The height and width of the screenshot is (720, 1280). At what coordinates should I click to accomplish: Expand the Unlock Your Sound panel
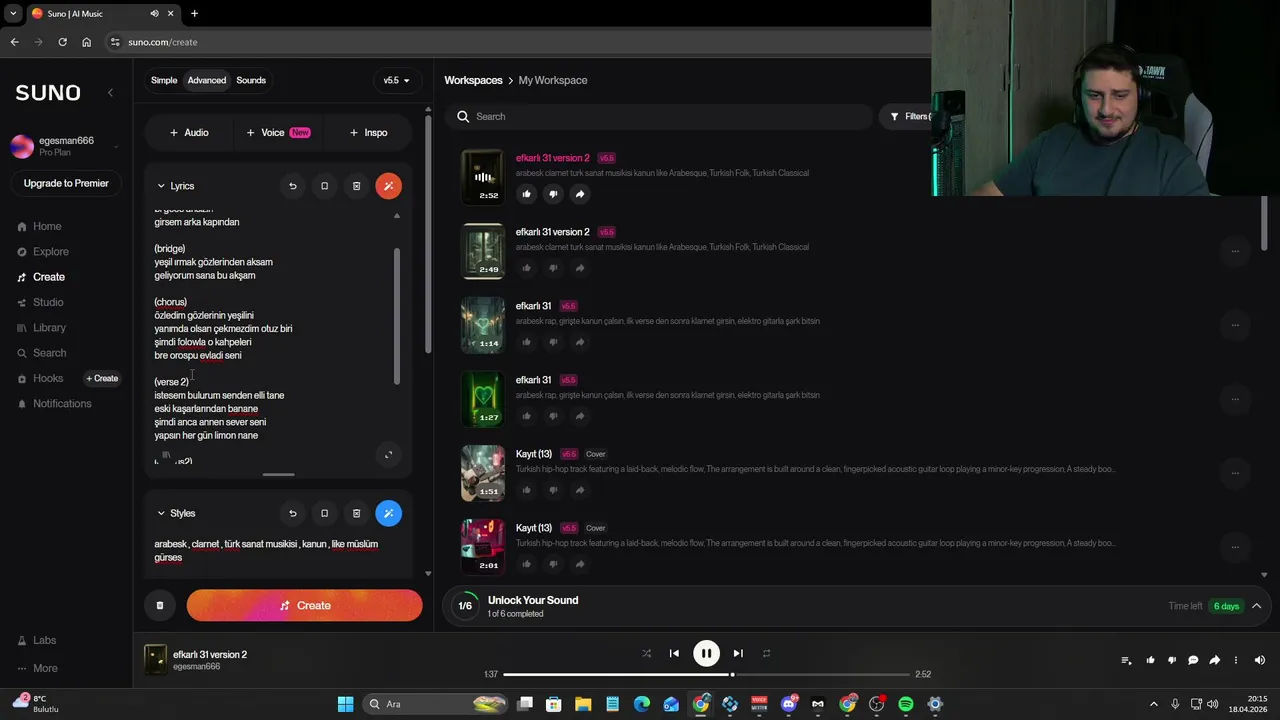[x=1257, y=606]
